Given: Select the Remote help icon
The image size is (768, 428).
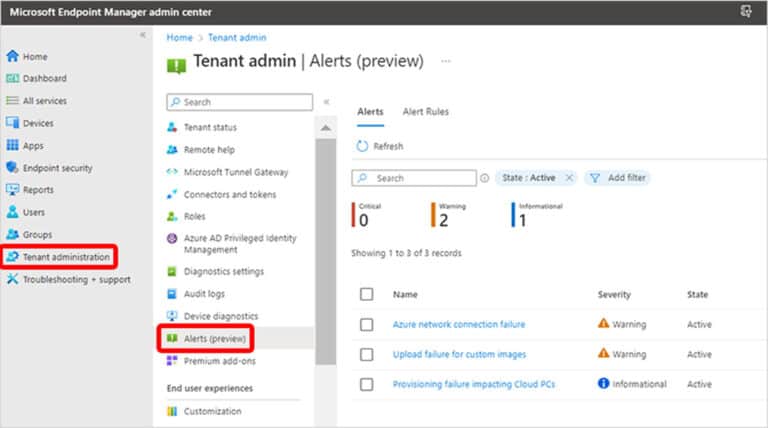Looking at the screenshot, I should coord(172,149).
